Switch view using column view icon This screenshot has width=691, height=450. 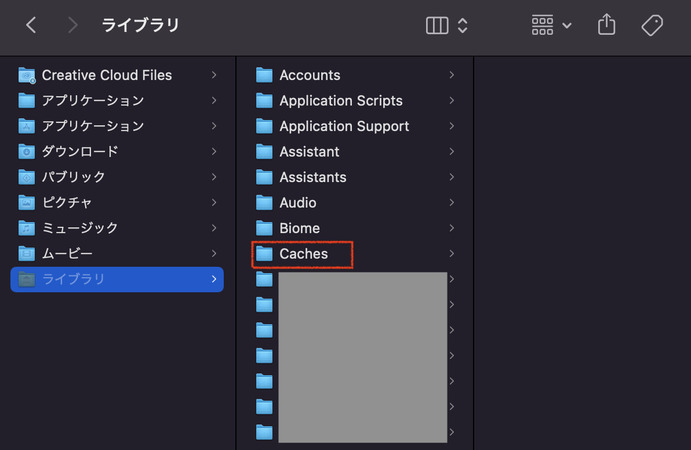click(437, 26)
